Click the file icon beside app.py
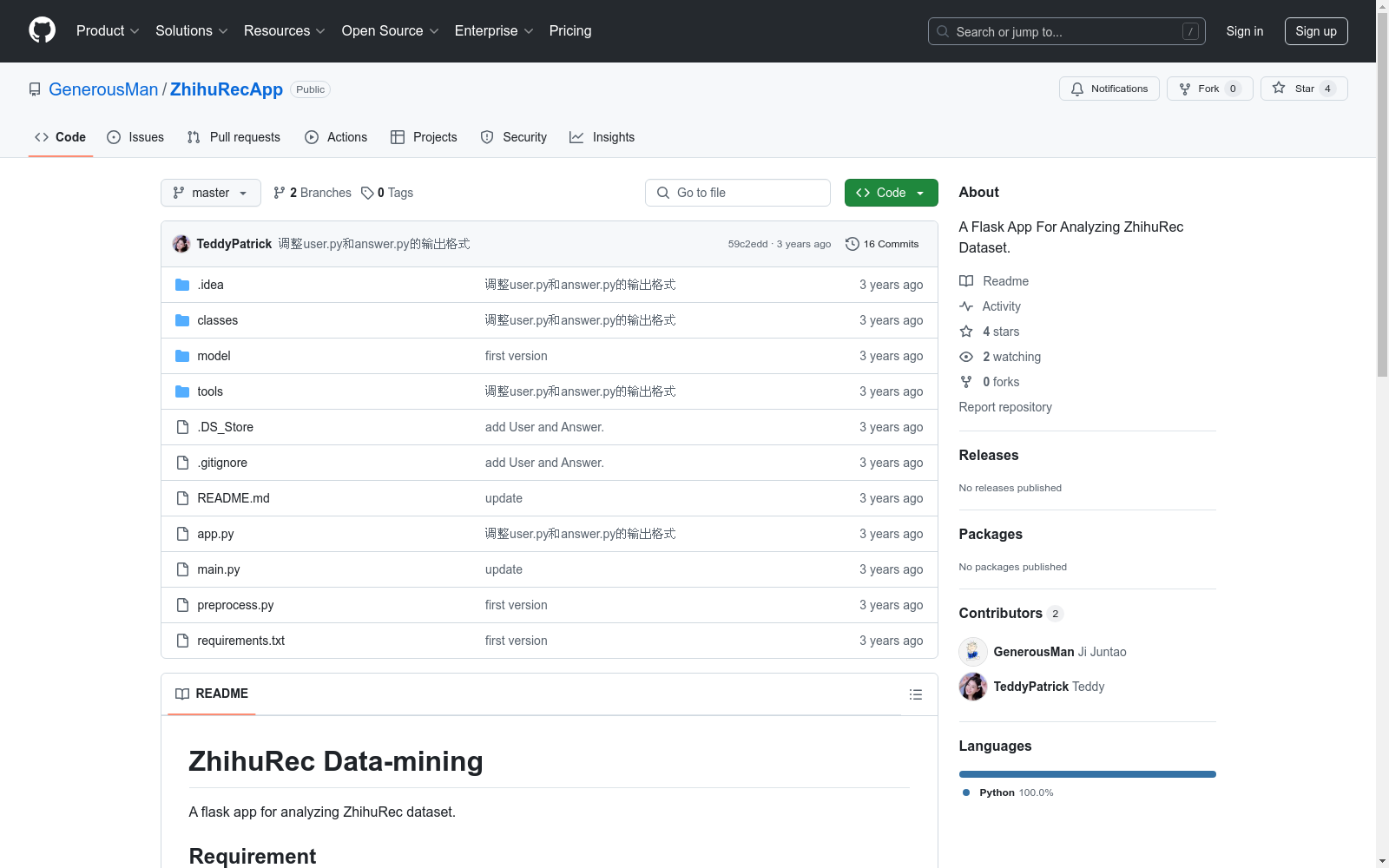Image resolution: width=1389 pixels, height=868 pixels. [182, 534]
